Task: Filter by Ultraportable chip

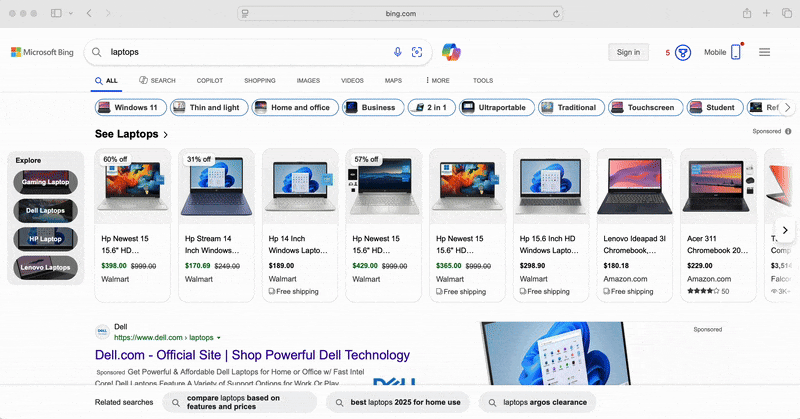Action: coord(497,108)
